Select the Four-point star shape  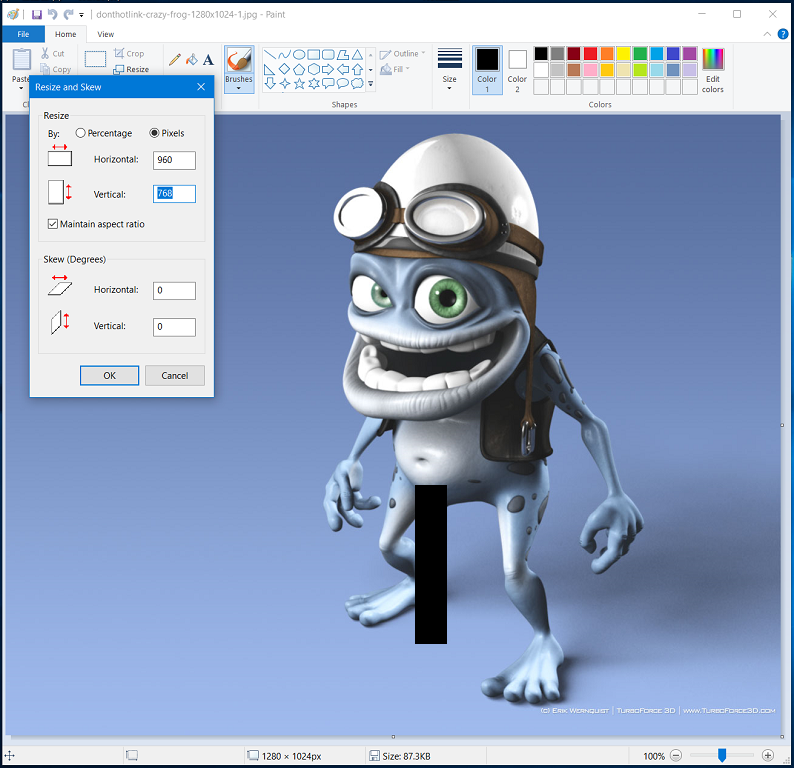pyautogui.click(x=285, y=84)
